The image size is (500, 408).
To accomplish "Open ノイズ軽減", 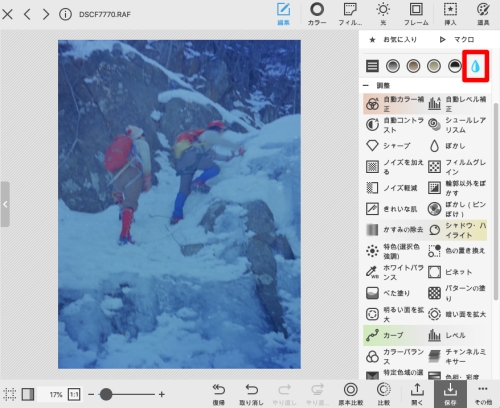I will pyautogui.click(x=395, y=188).
